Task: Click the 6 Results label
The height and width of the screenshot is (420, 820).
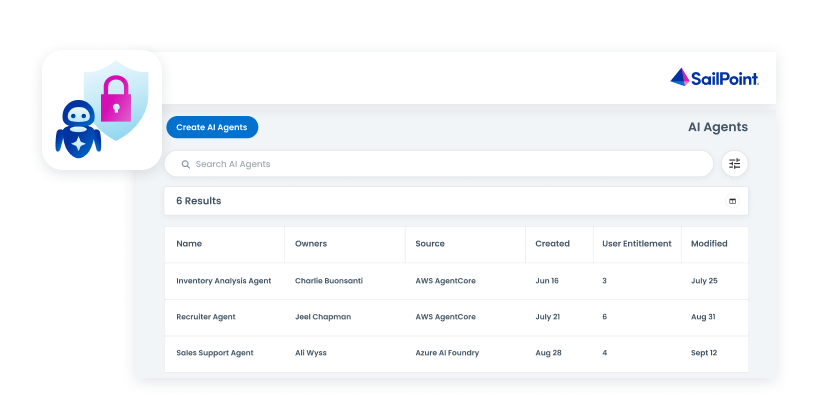Action: [199, 201]
